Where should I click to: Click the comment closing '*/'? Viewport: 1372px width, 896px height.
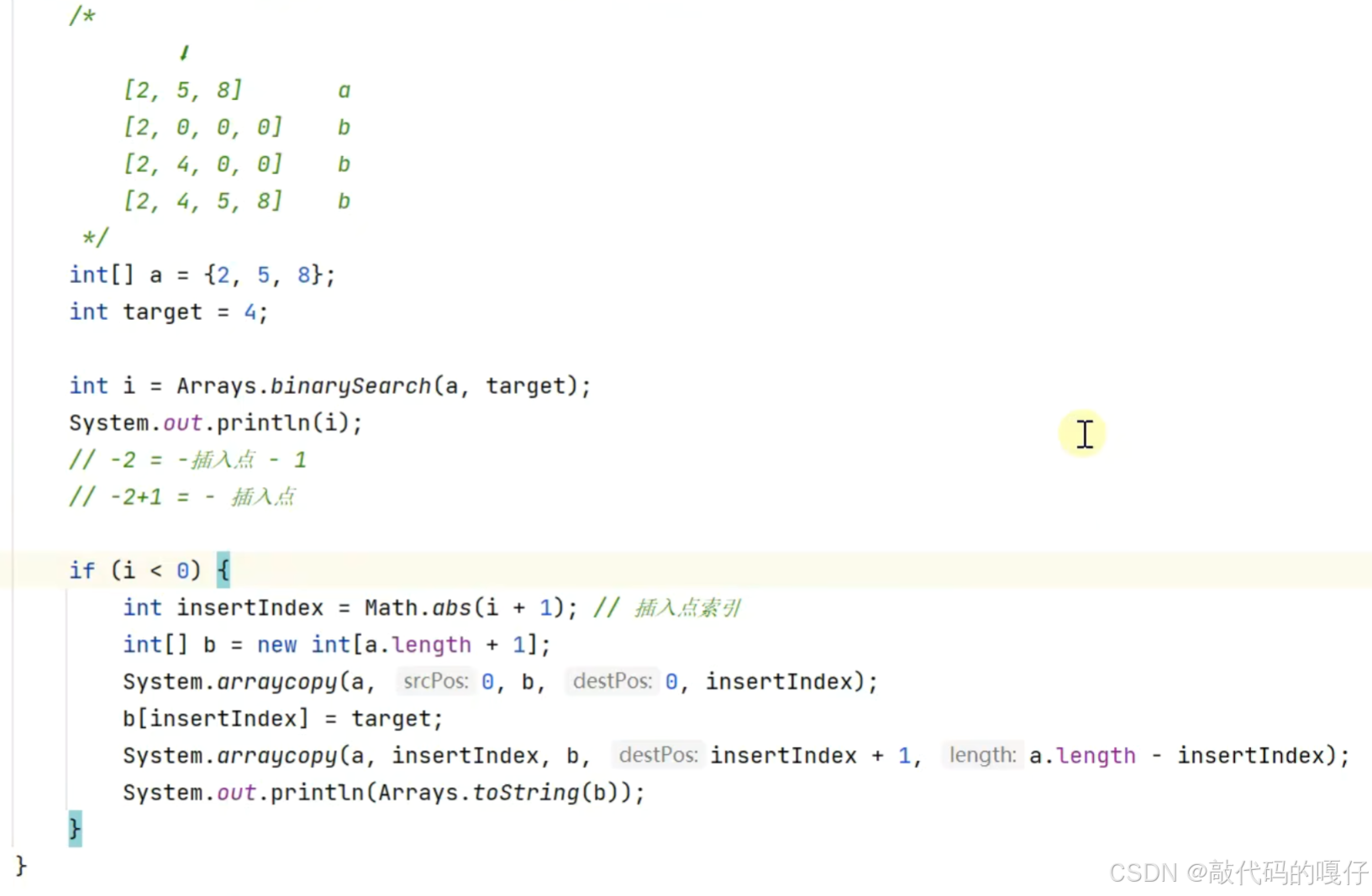click(x=95, y=238)
